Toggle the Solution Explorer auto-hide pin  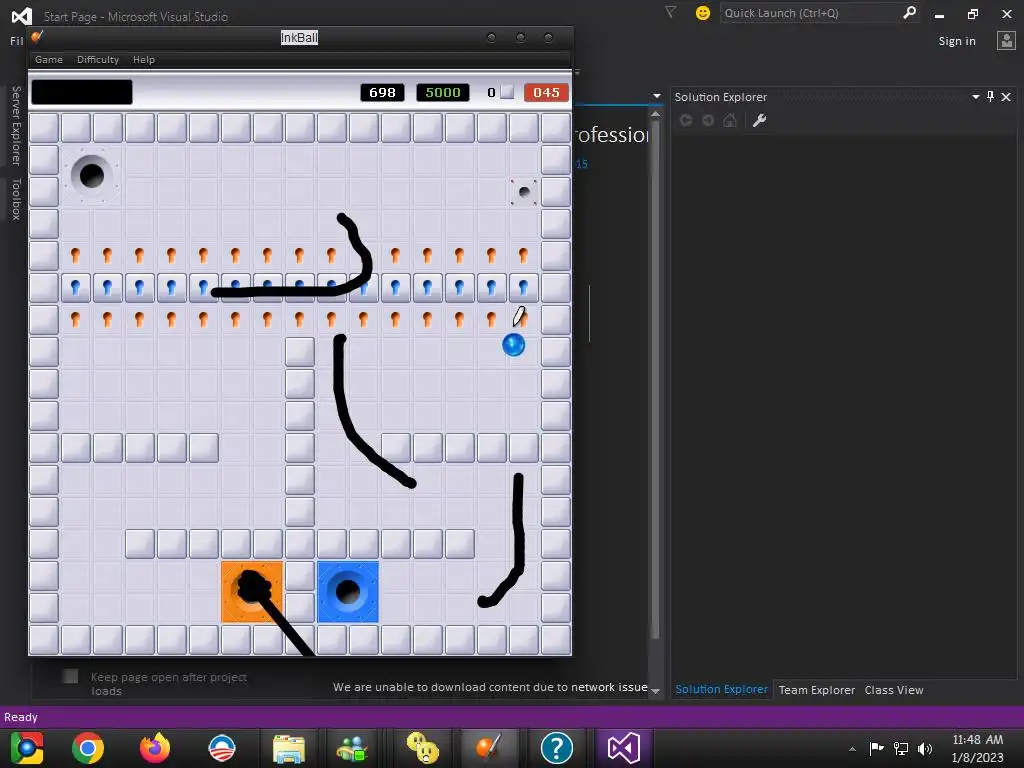tap(991, 97)
